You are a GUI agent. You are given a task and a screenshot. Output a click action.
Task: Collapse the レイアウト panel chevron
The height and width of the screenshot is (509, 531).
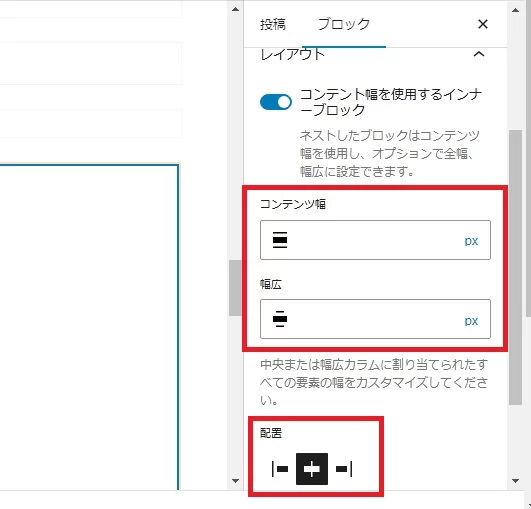[479, 54]
